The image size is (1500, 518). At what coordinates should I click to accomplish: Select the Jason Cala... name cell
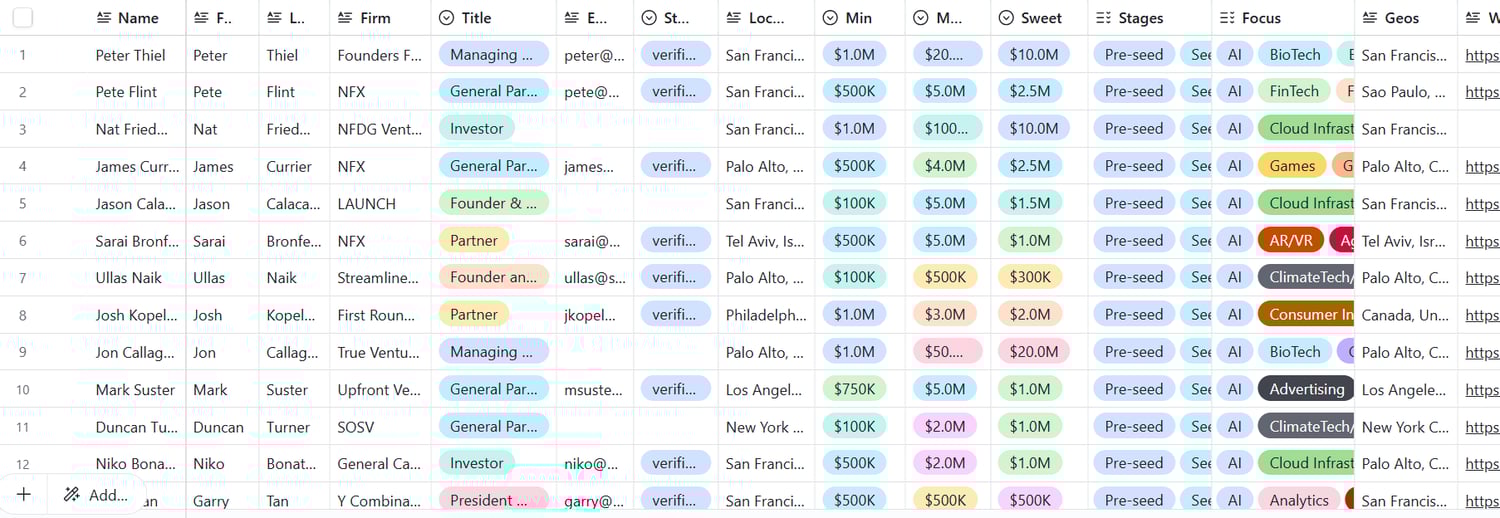(x=138, y=204)
